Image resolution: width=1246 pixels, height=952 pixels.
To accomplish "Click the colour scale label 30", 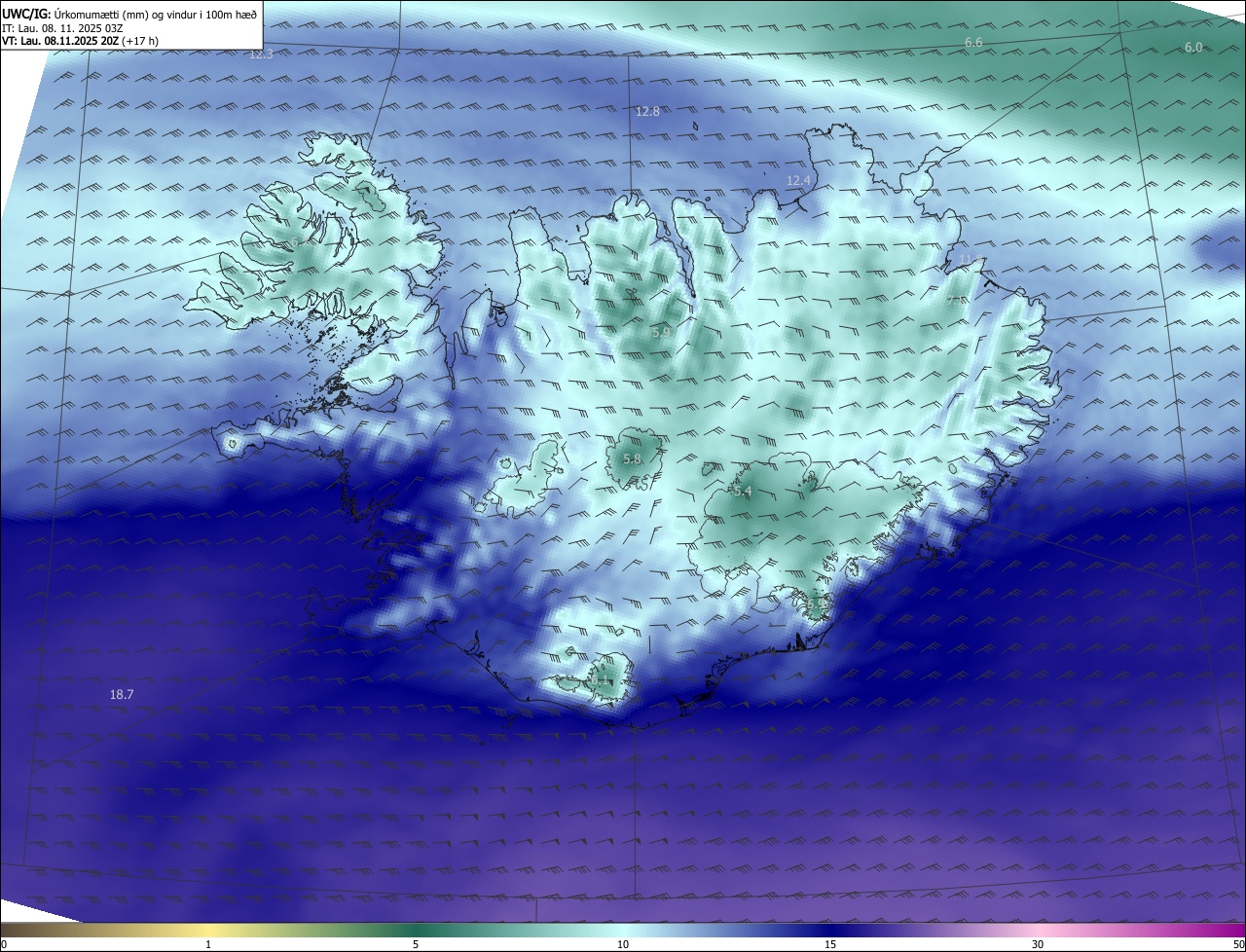I will click(1038, 944).
